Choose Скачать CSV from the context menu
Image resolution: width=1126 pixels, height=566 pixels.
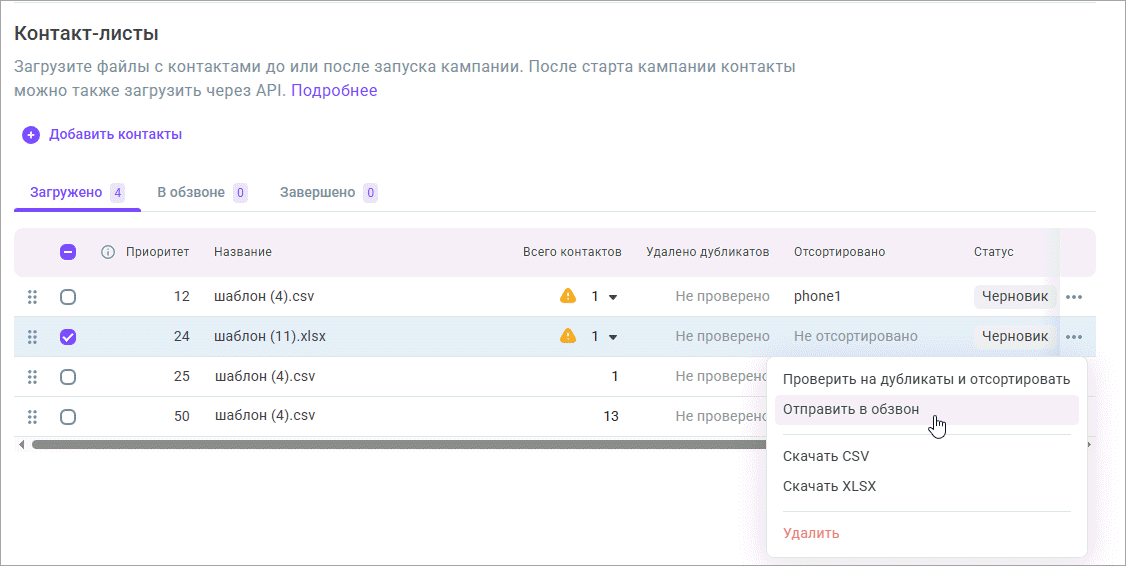click(x=826, y=456)
